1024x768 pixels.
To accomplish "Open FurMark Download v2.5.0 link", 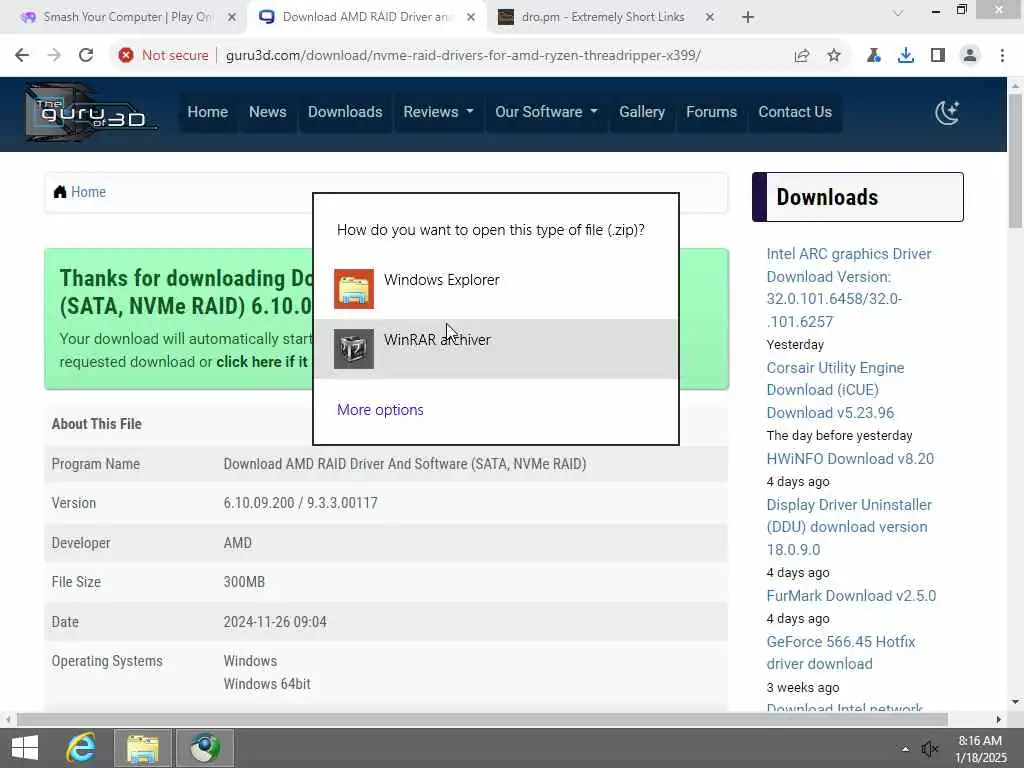I will (x=851, y=596).
